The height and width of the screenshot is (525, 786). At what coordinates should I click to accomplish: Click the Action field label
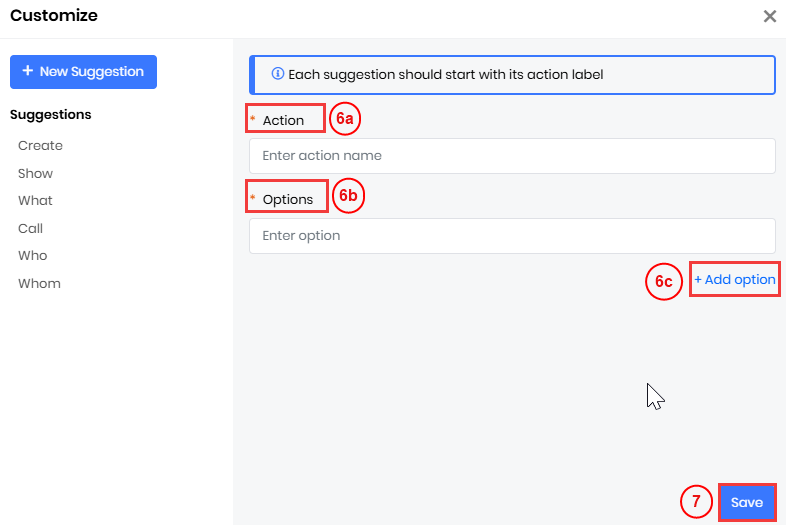coord(283,120)
